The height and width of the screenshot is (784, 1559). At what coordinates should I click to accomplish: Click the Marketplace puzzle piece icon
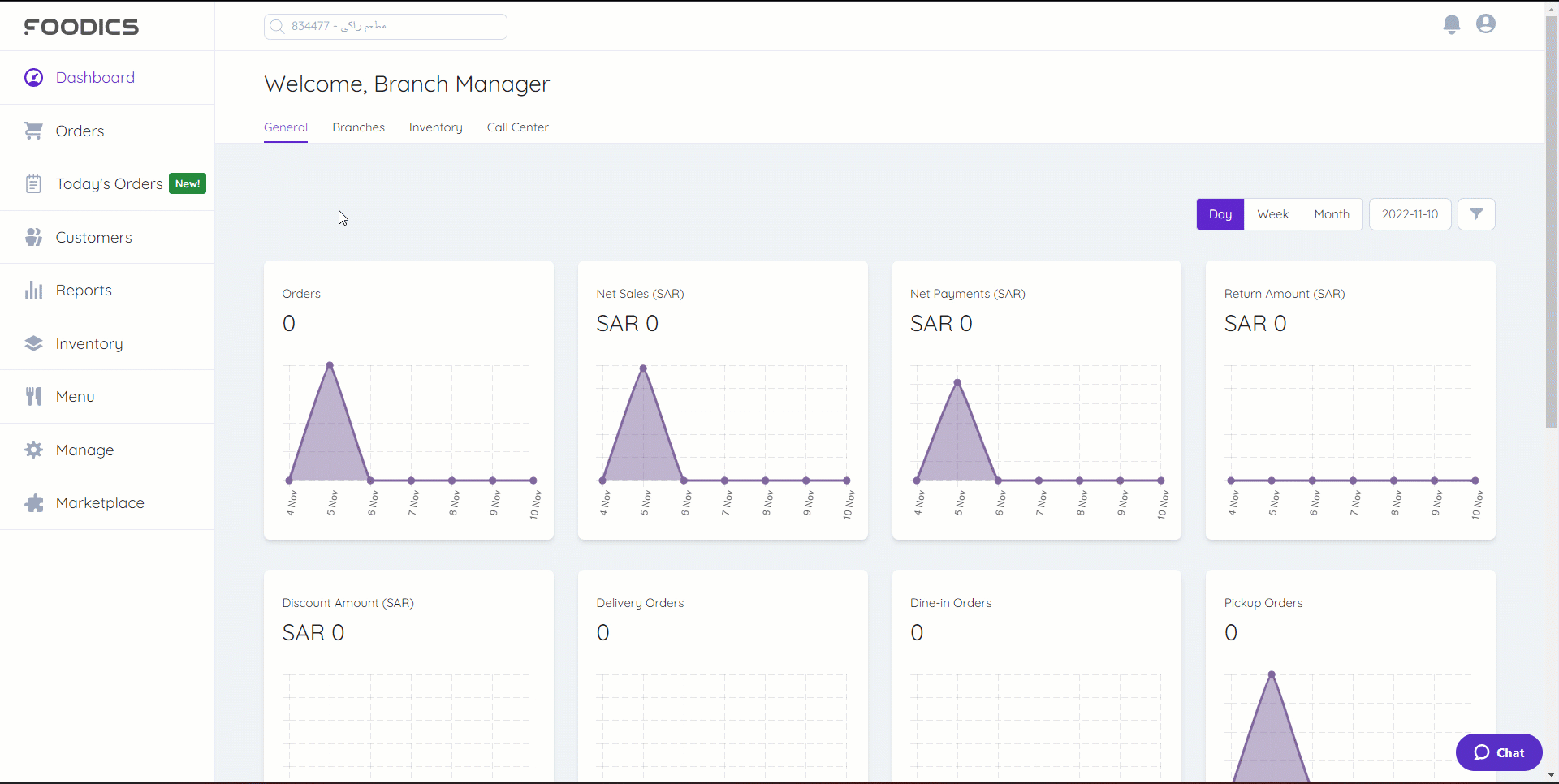(x=33, y=503)
